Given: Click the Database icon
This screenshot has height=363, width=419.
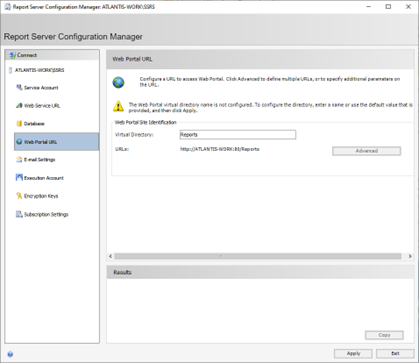Looking at the screenshot, I should click(19, 124).
